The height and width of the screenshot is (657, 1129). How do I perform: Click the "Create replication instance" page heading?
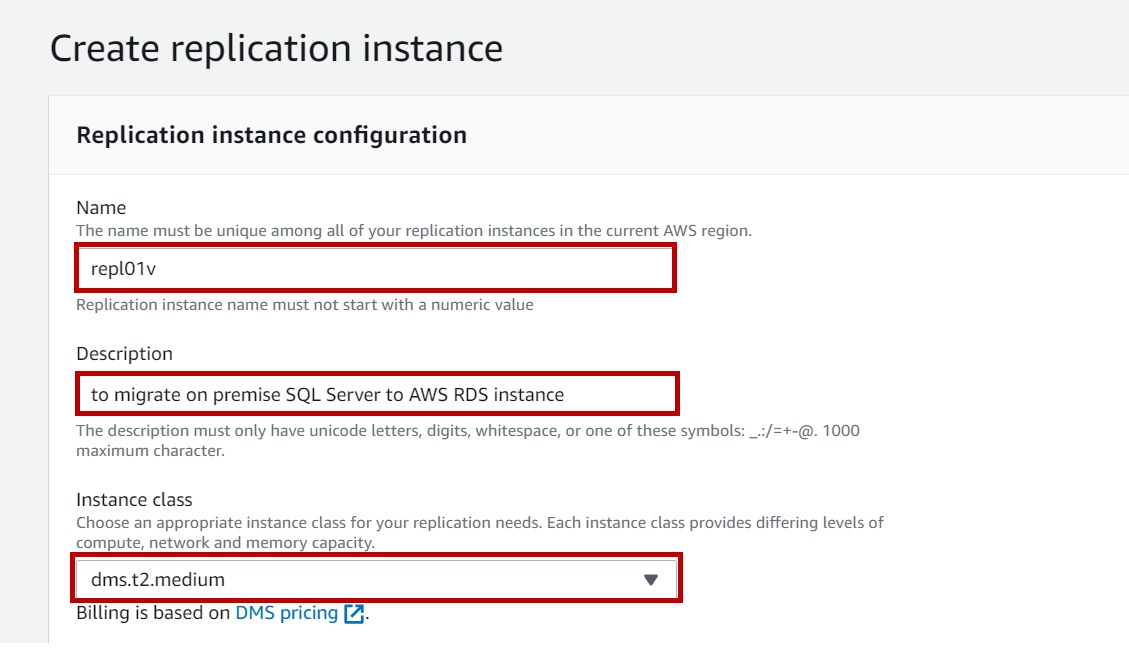pos(276,48)
